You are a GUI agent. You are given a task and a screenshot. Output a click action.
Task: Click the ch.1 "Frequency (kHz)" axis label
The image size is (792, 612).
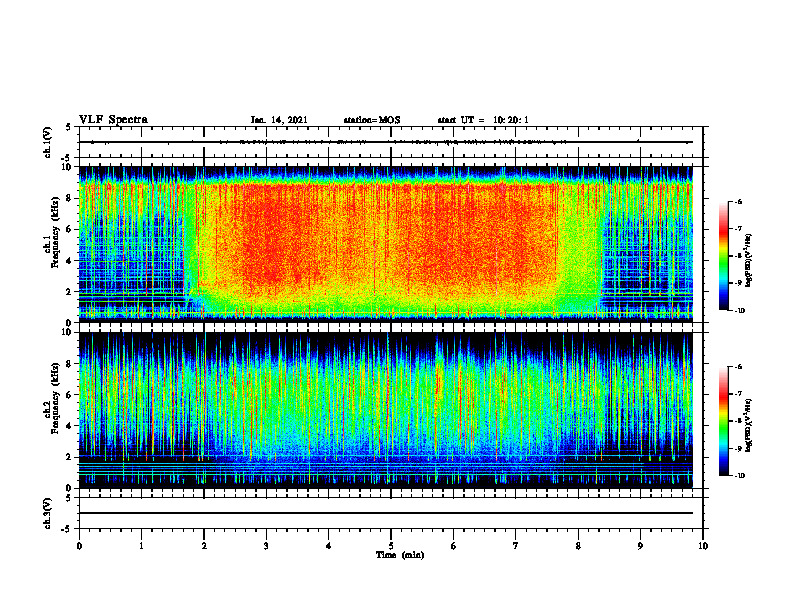tap(55, 231)
